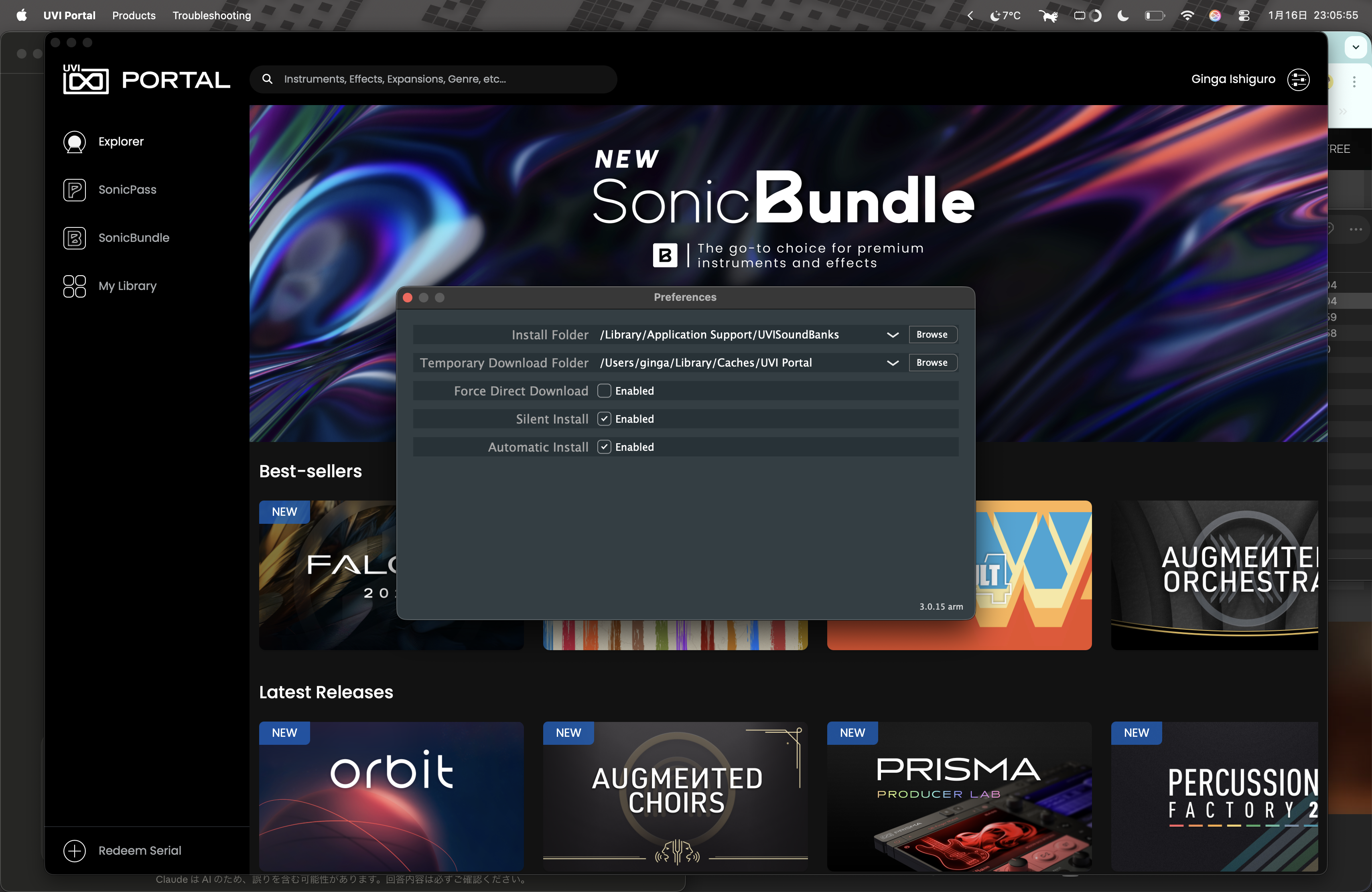Screen dimensions: 1372x892
Task: Expand the Install Folder path dropdown
Action: click(892, 335)
